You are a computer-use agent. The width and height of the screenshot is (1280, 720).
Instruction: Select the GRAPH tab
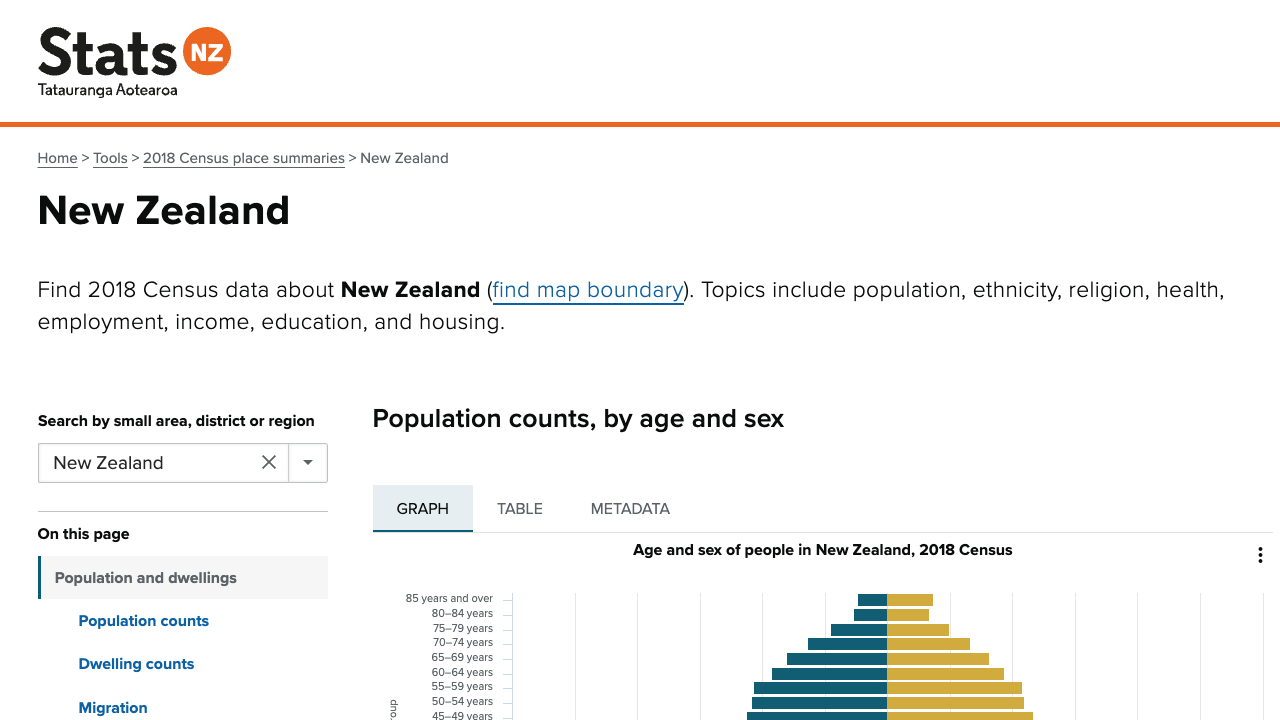pyautogui.click(x=422, y=509)
